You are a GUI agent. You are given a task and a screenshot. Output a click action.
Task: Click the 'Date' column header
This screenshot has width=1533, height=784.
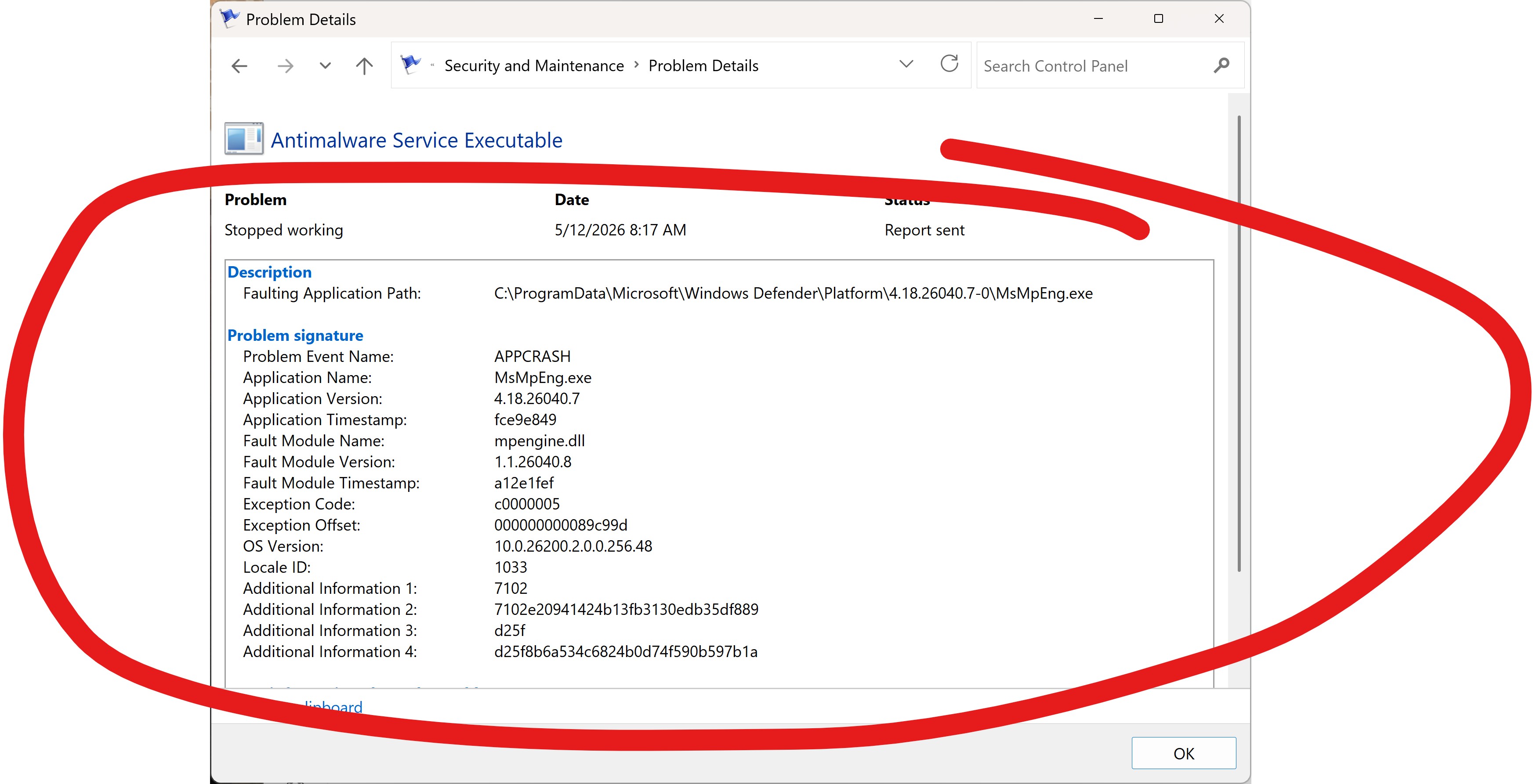point(571,199)
